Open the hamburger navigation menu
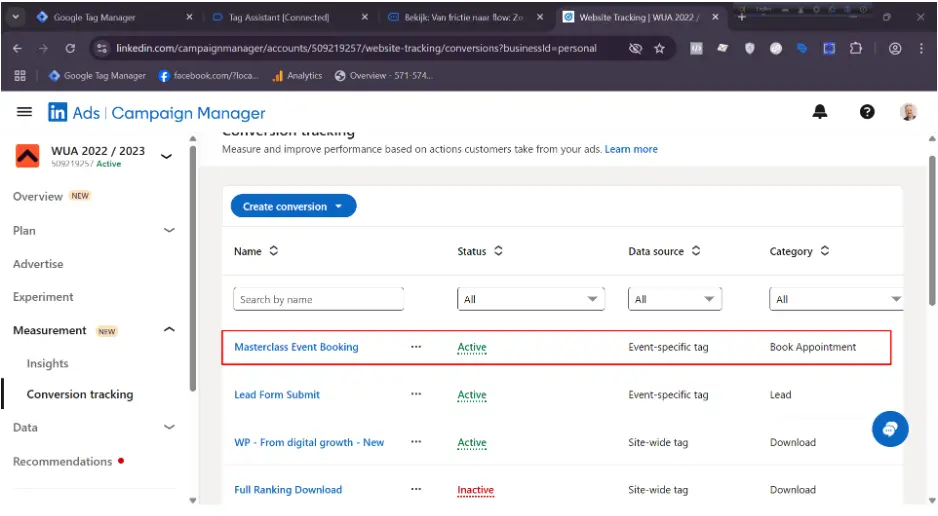Screen dimensions: 938x516 pos(24,112)
